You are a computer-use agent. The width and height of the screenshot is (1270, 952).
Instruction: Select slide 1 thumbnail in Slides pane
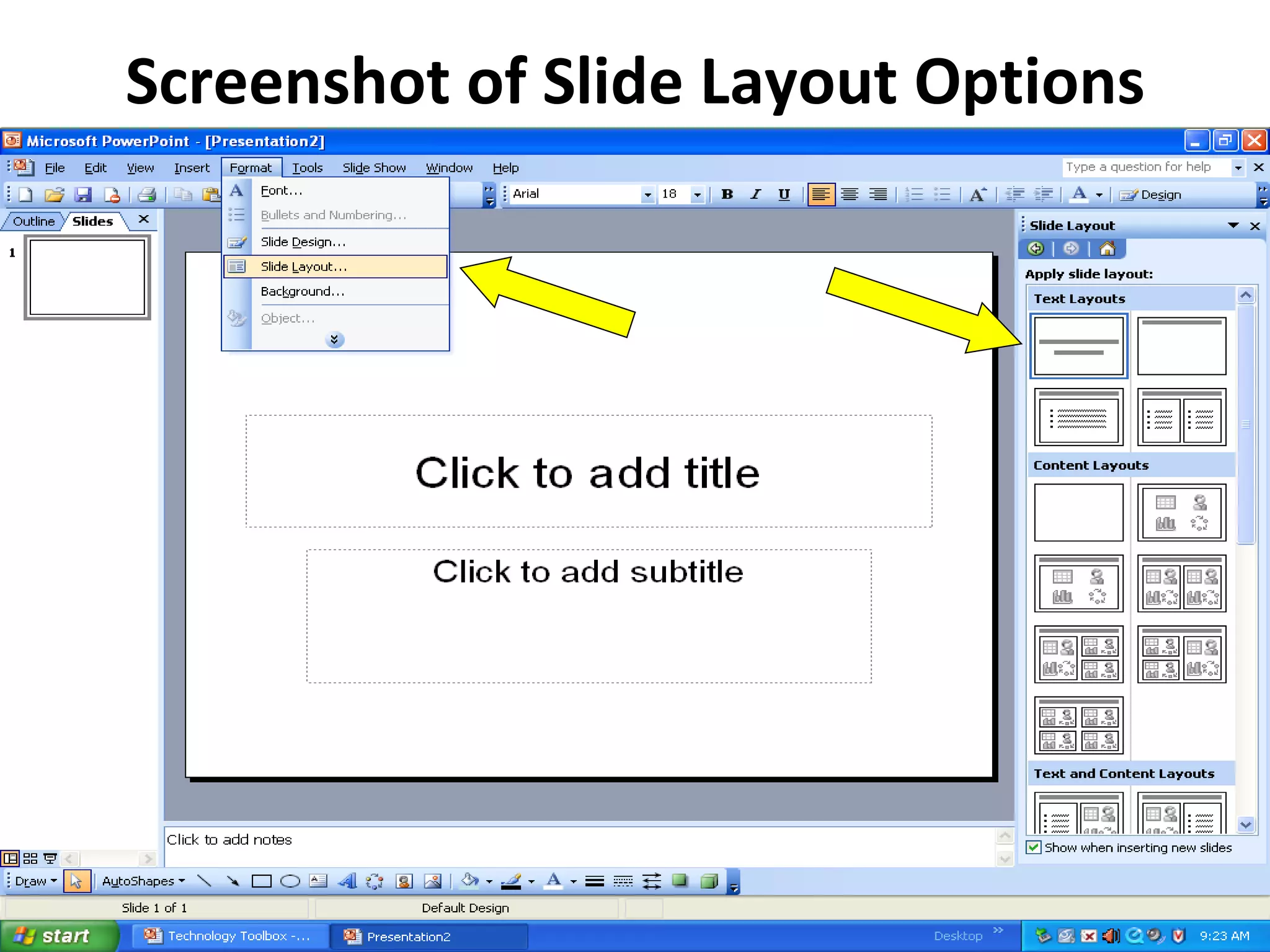point(87,278)
